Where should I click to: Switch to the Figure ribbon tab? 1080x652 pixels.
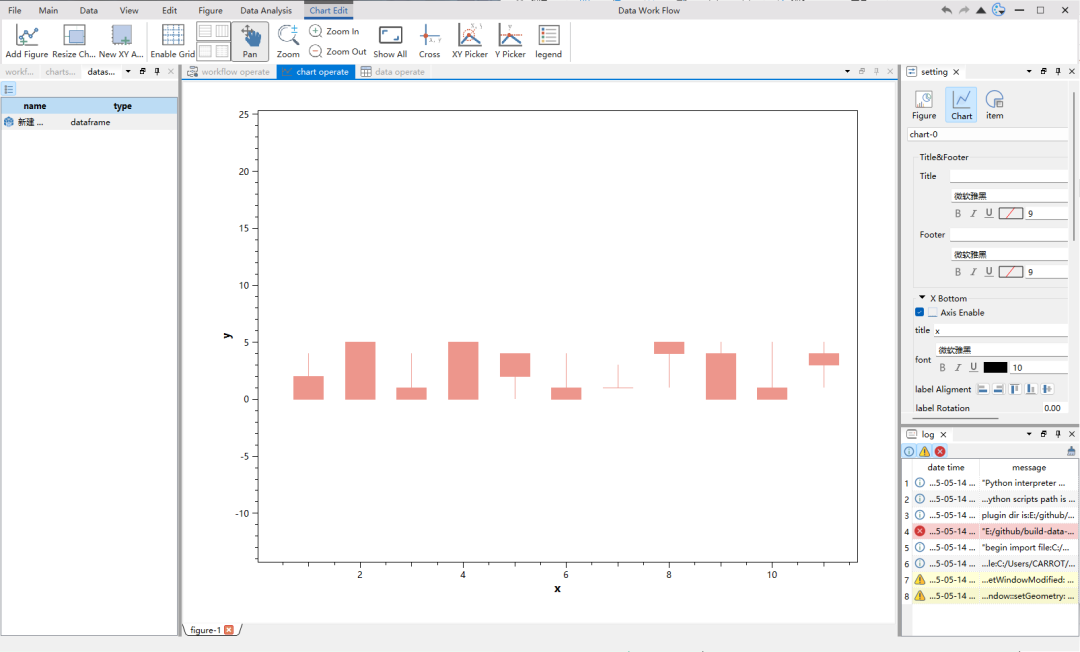coord(210,10)
